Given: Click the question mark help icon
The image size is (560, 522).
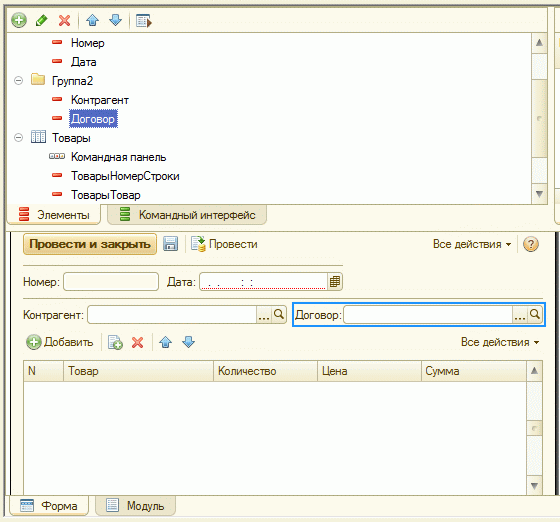Looking at the screenshot, I should (531, 244).
